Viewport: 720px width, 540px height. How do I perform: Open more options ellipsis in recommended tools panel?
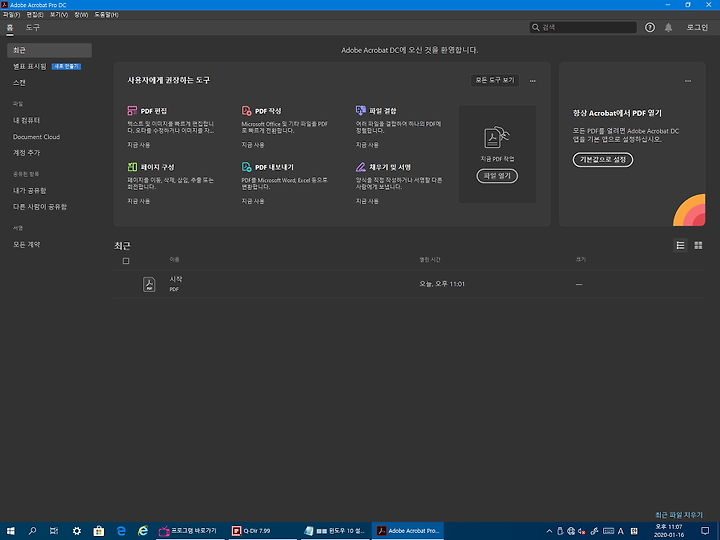[533, 81]
